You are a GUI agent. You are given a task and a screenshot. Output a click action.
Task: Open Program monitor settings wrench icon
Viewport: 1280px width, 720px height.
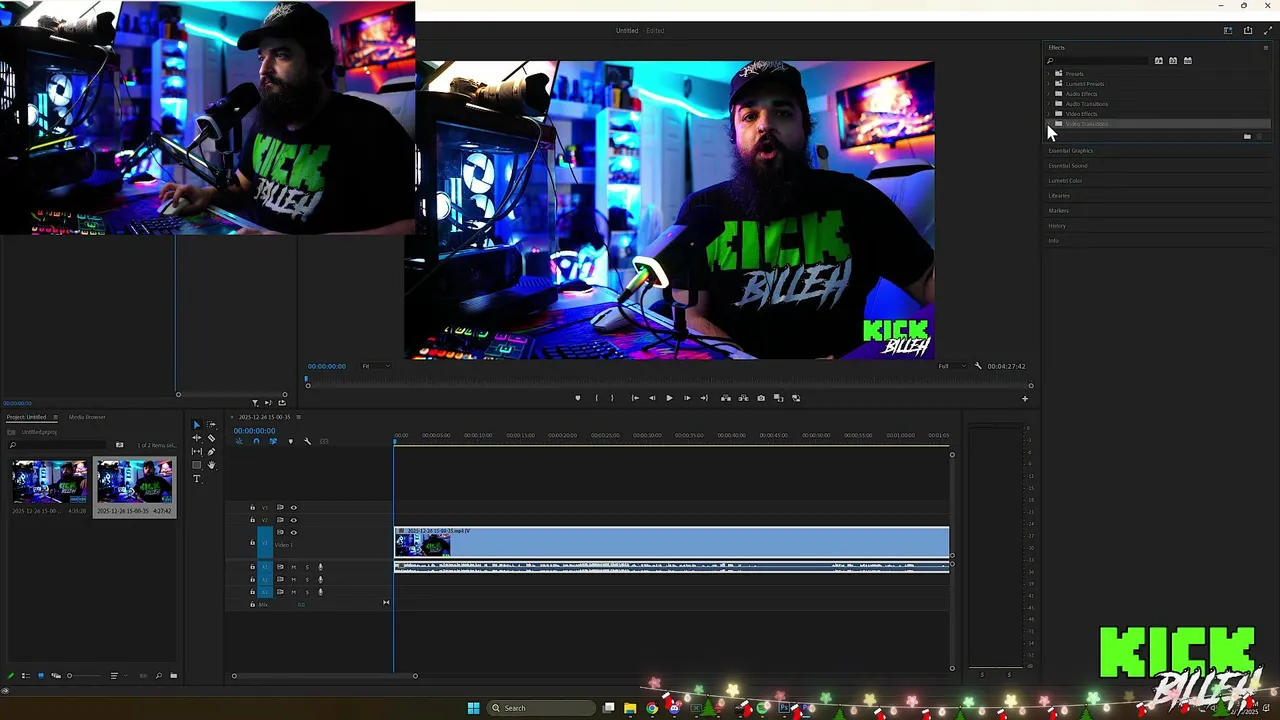[x=978, y=366]
